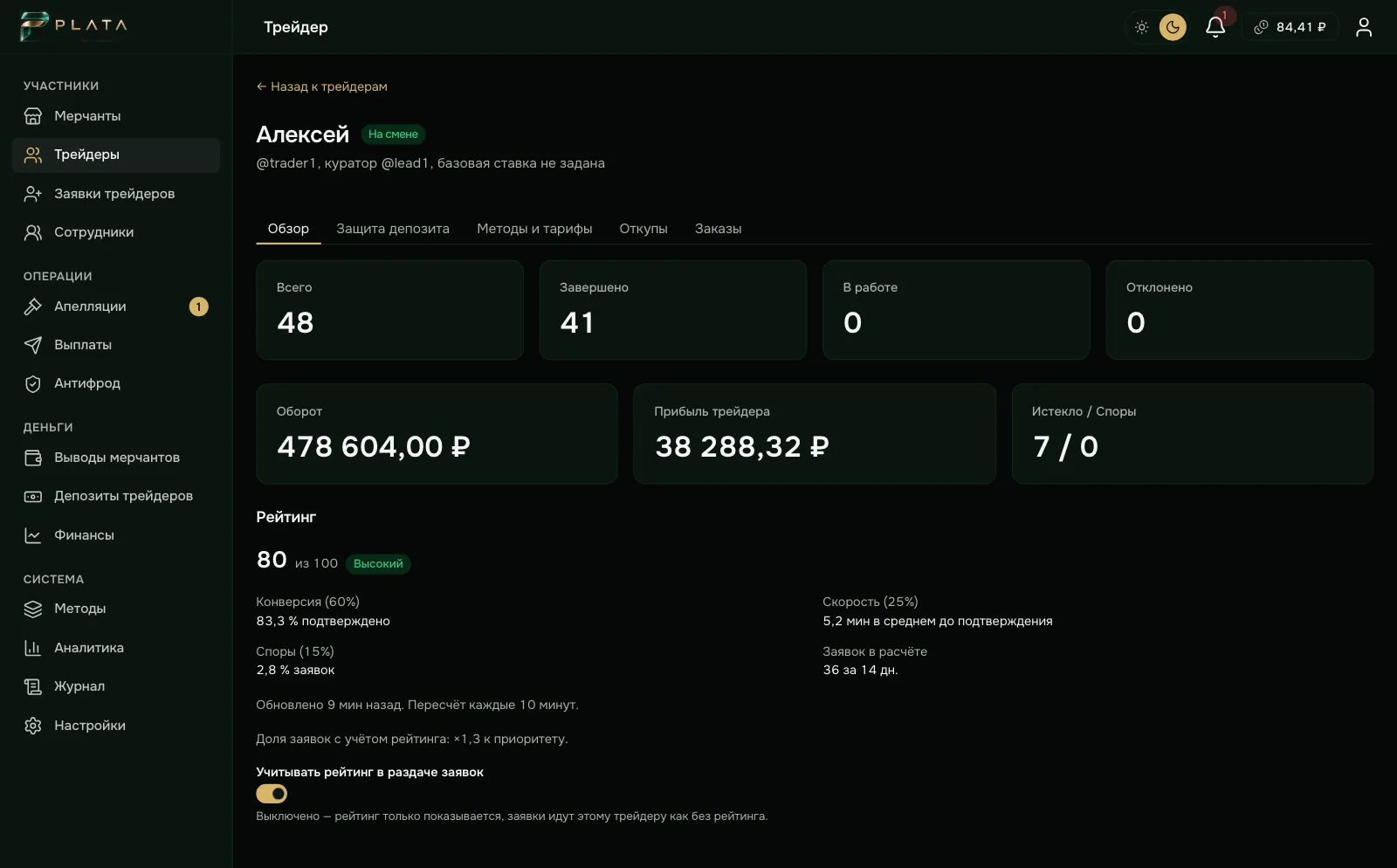This screenshot has width=1397, height=868.
Task: Switch to Защита депозита tab
Action: click(393, 229)
